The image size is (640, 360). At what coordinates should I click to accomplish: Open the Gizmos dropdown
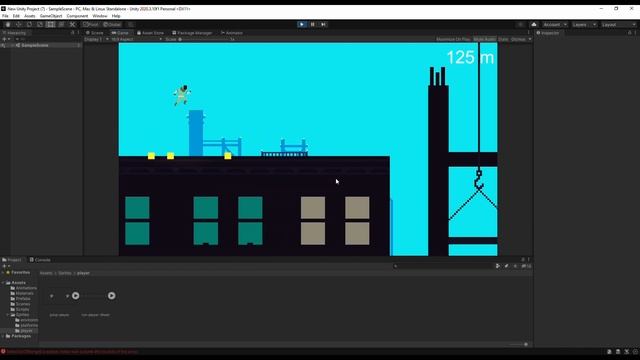pyautogui.click(x=521, y=39)
